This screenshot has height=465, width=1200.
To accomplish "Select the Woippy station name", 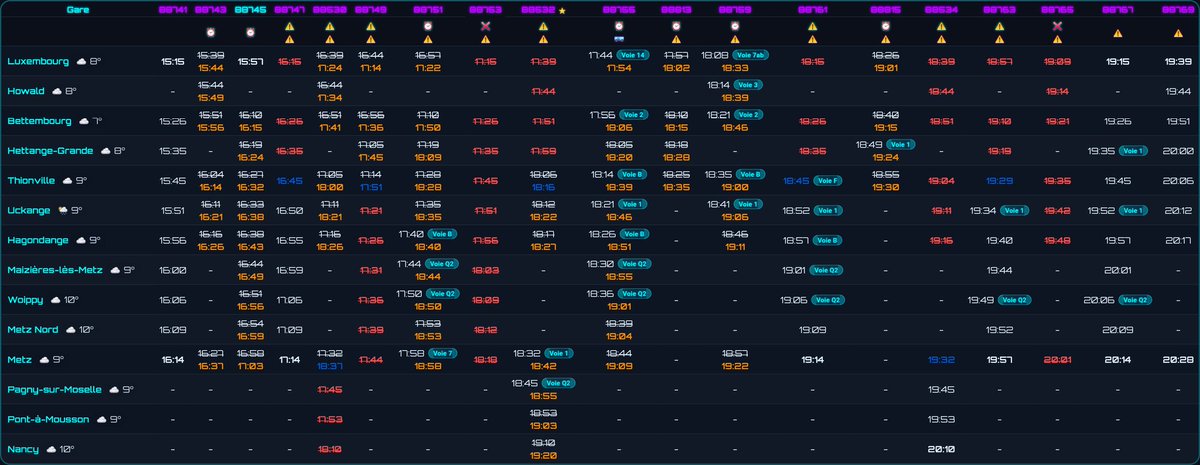I will pyautogui.click(x=25, y=300).
